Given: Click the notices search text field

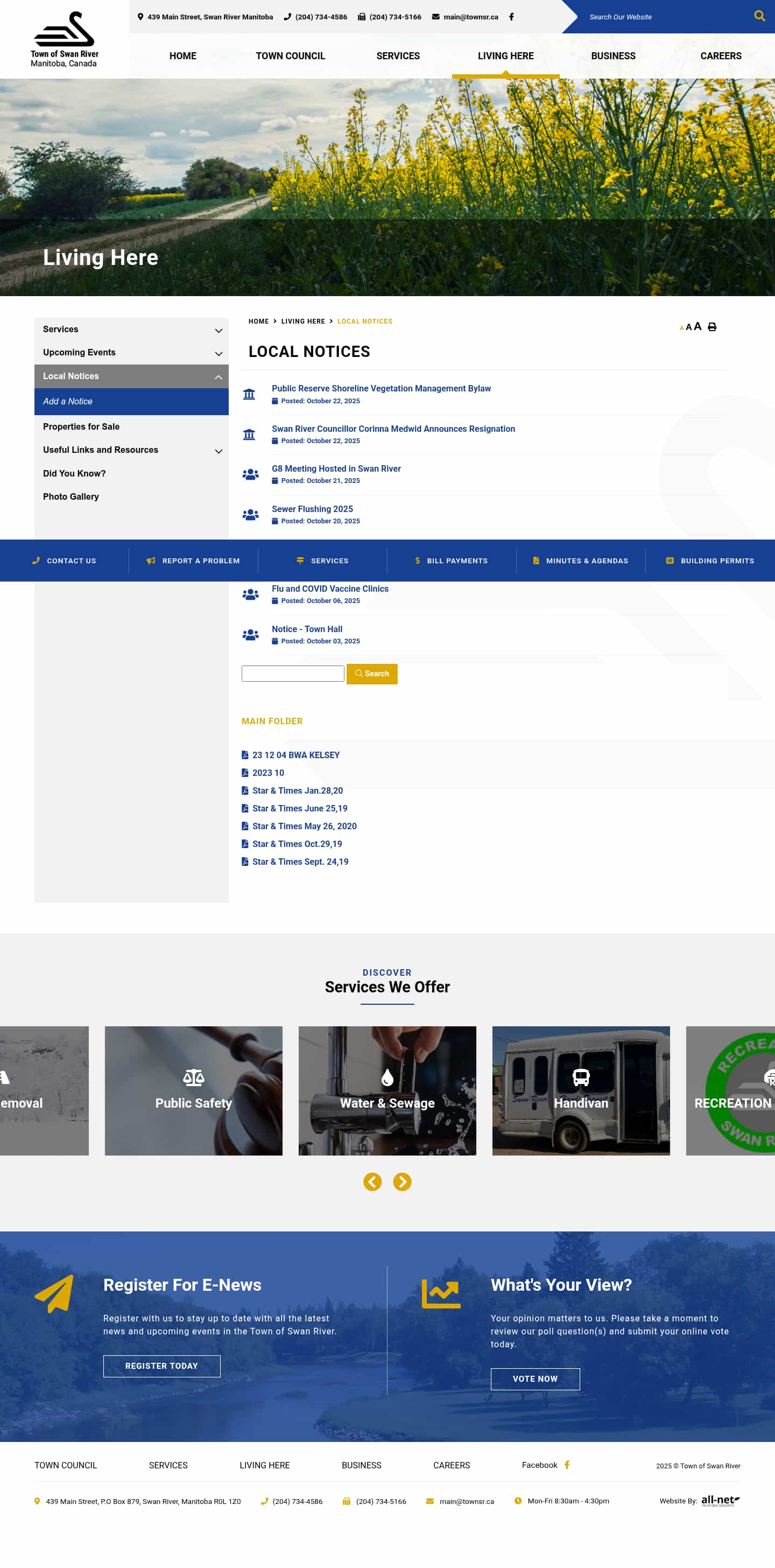Looking at the screenshot, I should tap(293, 673).
